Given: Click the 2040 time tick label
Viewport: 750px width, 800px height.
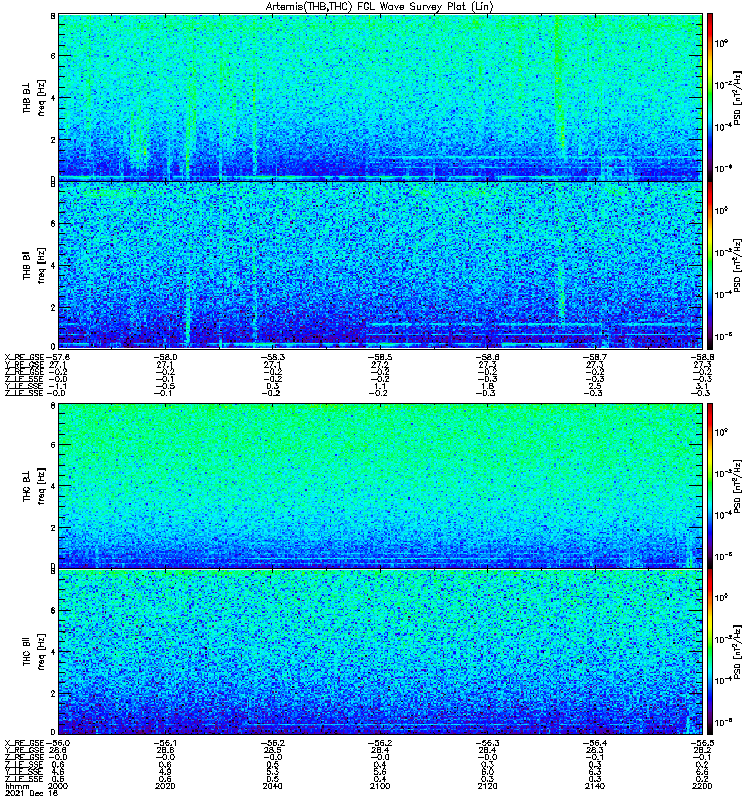Looking at the screenshot, I should pyautogui.click(x=272, y=786).
